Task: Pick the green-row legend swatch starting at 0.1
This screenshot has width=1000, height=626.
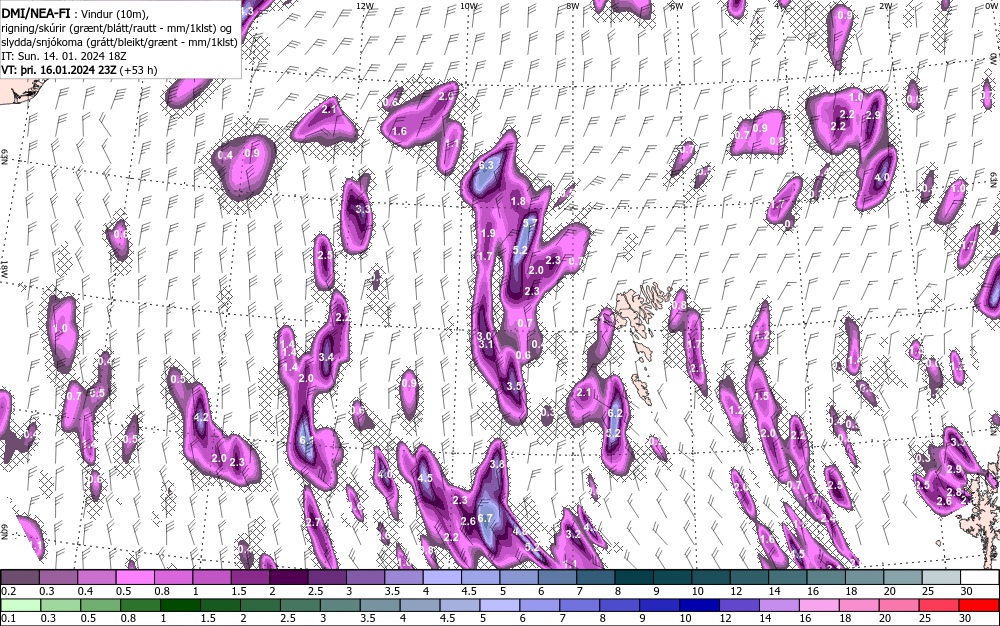Action: coord(21,605)
